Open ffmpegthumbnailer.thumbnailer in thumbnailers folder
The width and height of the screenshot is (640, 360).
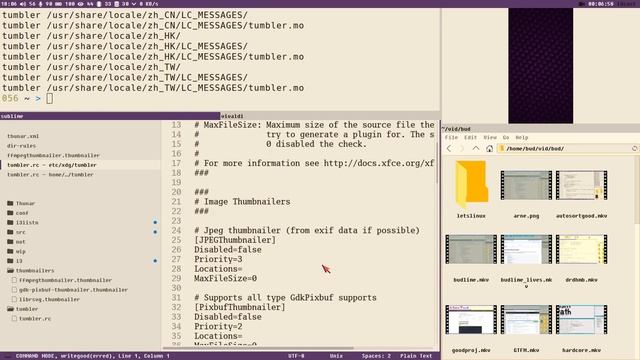(x=65, y=280)
